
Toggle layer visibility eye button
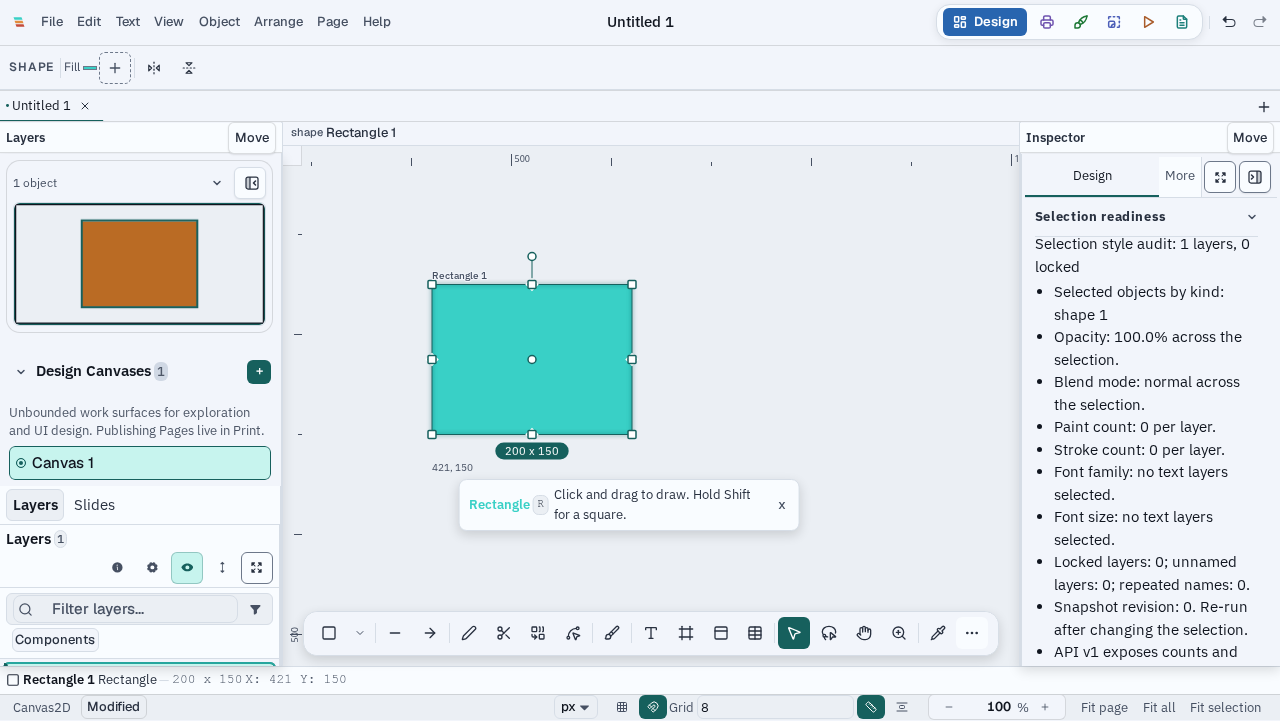point(187,568)
